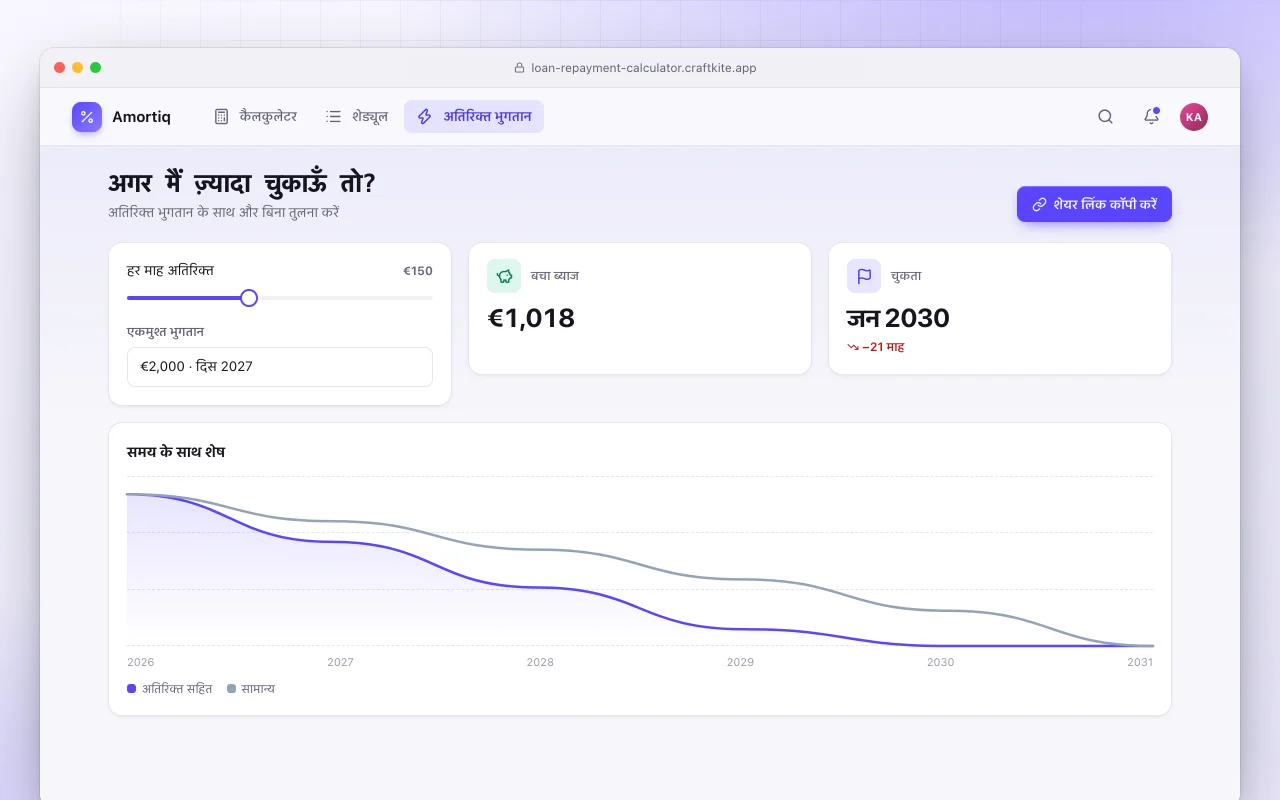Click the 2029 axis label
The image size is (1280, 800).
coord(740,662)
